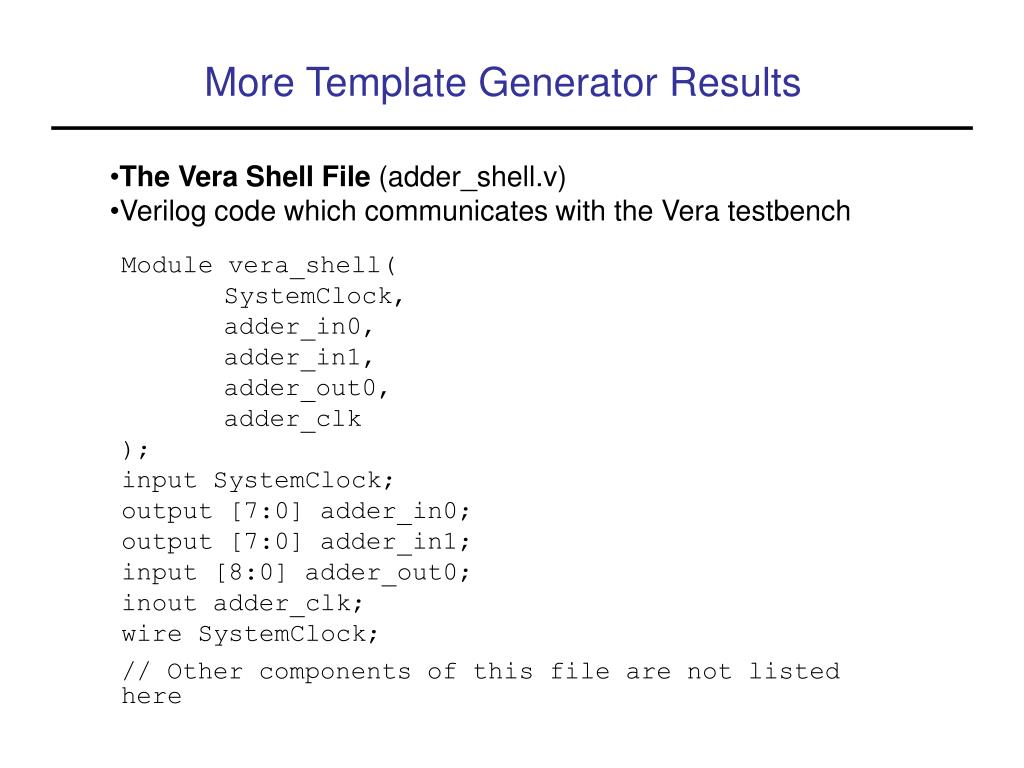Viewport: 1024px width, 768px height.
Task: Click the bullet about Verilog code communicating
Action: click(x=480, y=212)
